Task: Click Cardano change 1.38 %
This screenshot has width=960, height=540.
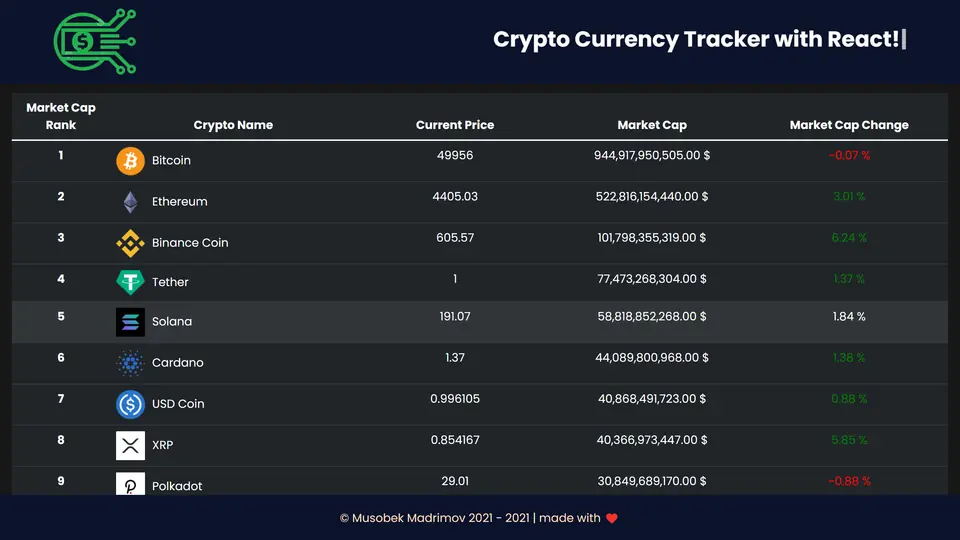Action: coord(849,358)
